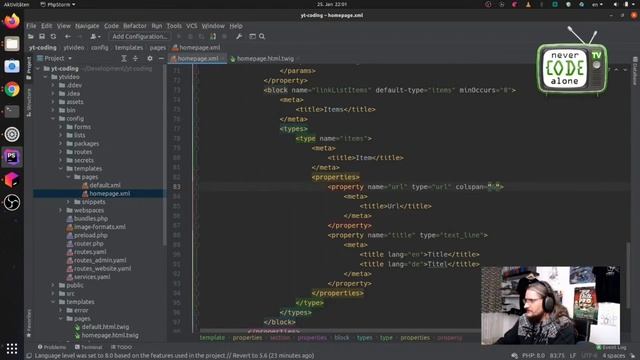
Task: Click the Project panel file tree scrollbar
Action: (x=164, y=155)
